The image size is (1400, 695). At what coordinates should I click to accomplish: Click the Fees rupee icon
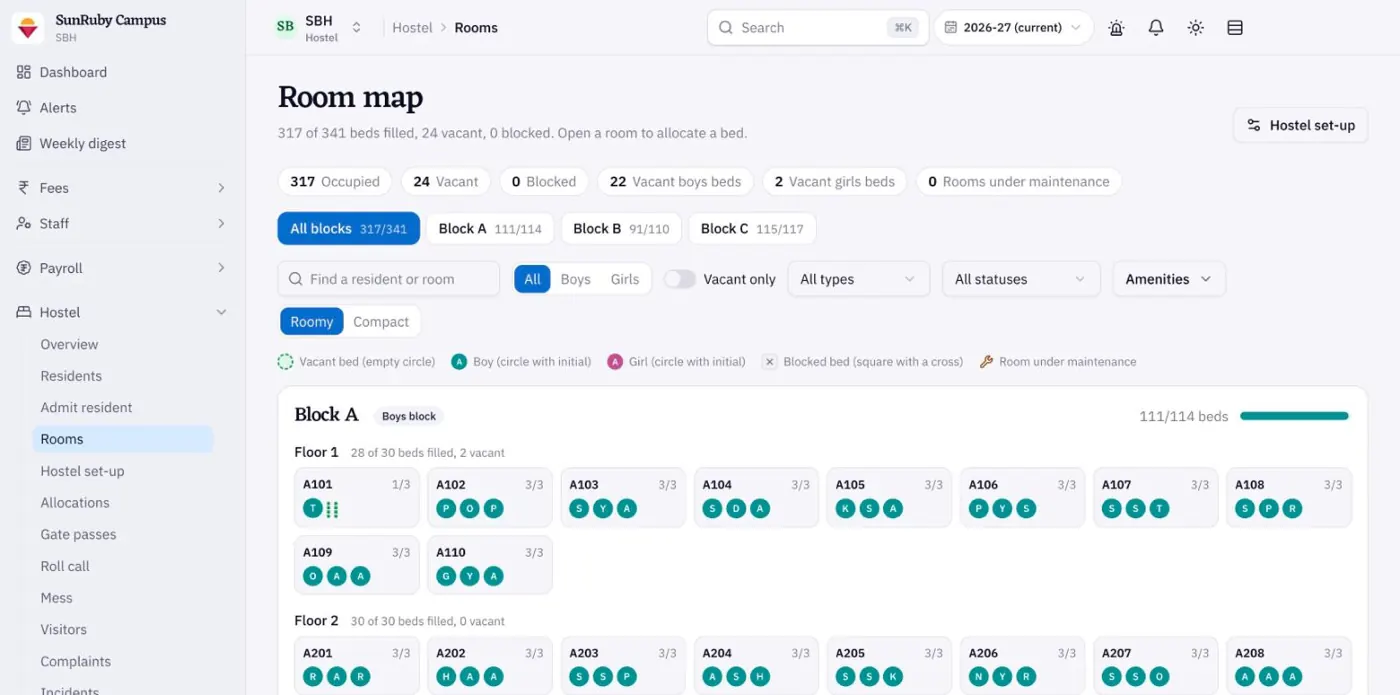24,188
